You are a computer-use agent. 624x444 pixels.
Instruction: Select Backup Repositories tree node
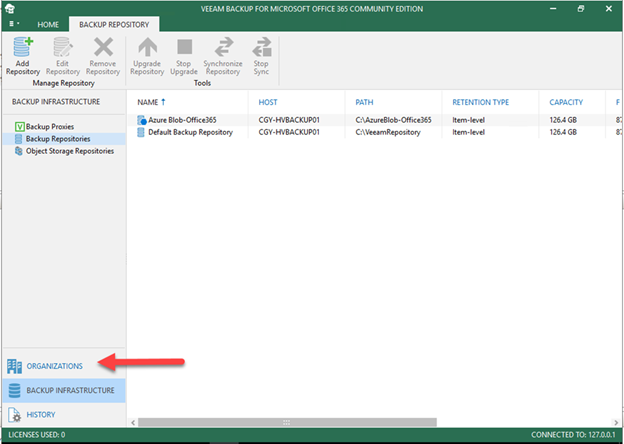point(58,139)
